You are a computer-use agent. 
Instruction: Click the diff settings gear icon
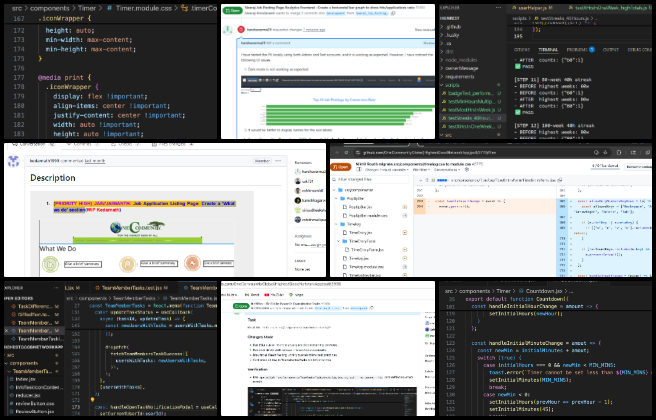467,170
